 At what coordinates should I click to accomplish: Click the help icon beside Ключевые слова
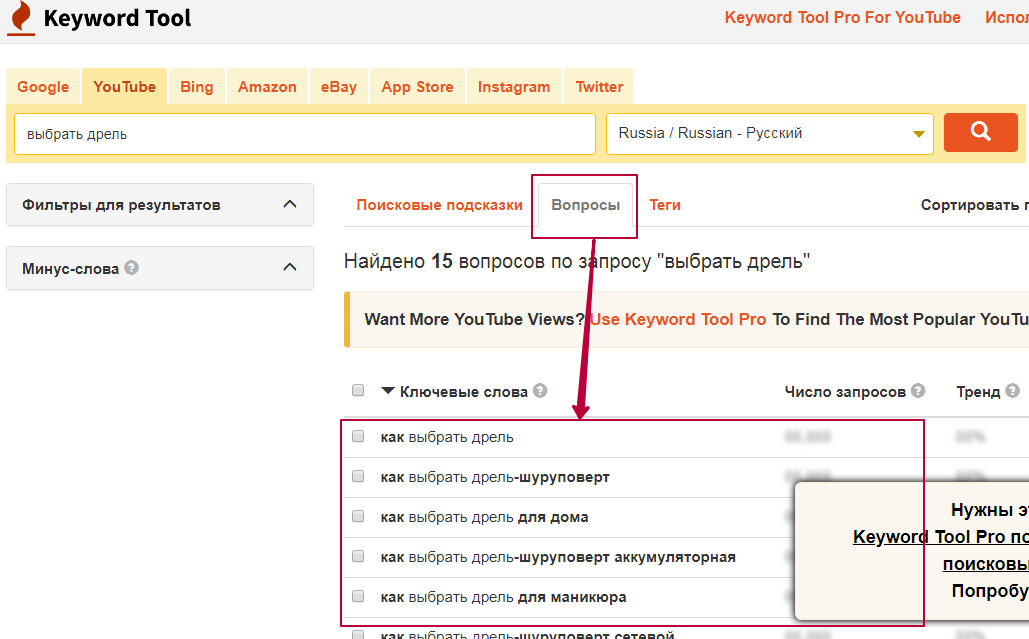coord(540,391)
